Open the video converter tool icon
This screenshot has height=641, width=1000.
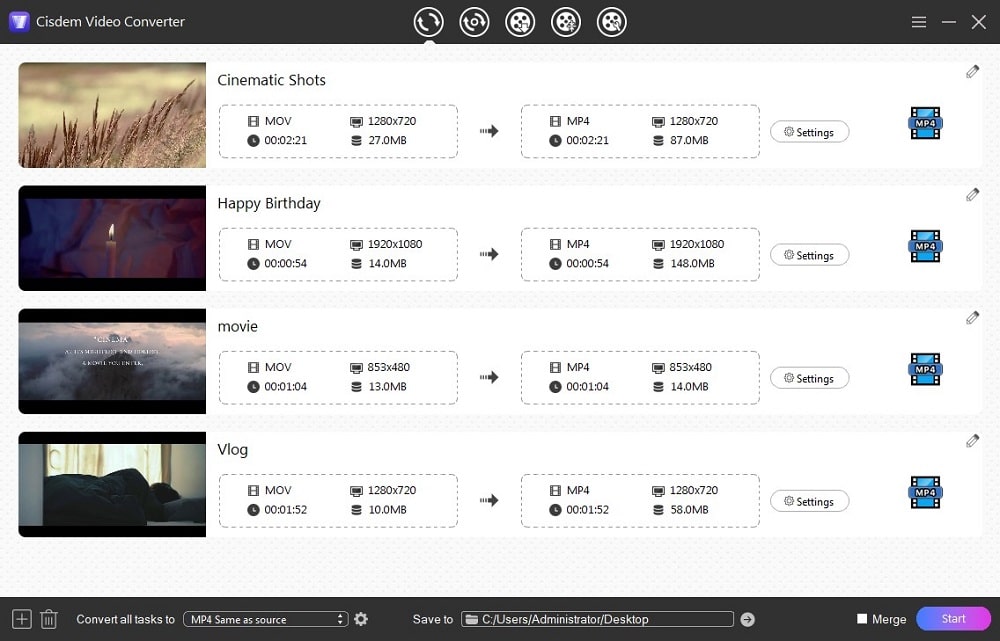pos(428,21)
